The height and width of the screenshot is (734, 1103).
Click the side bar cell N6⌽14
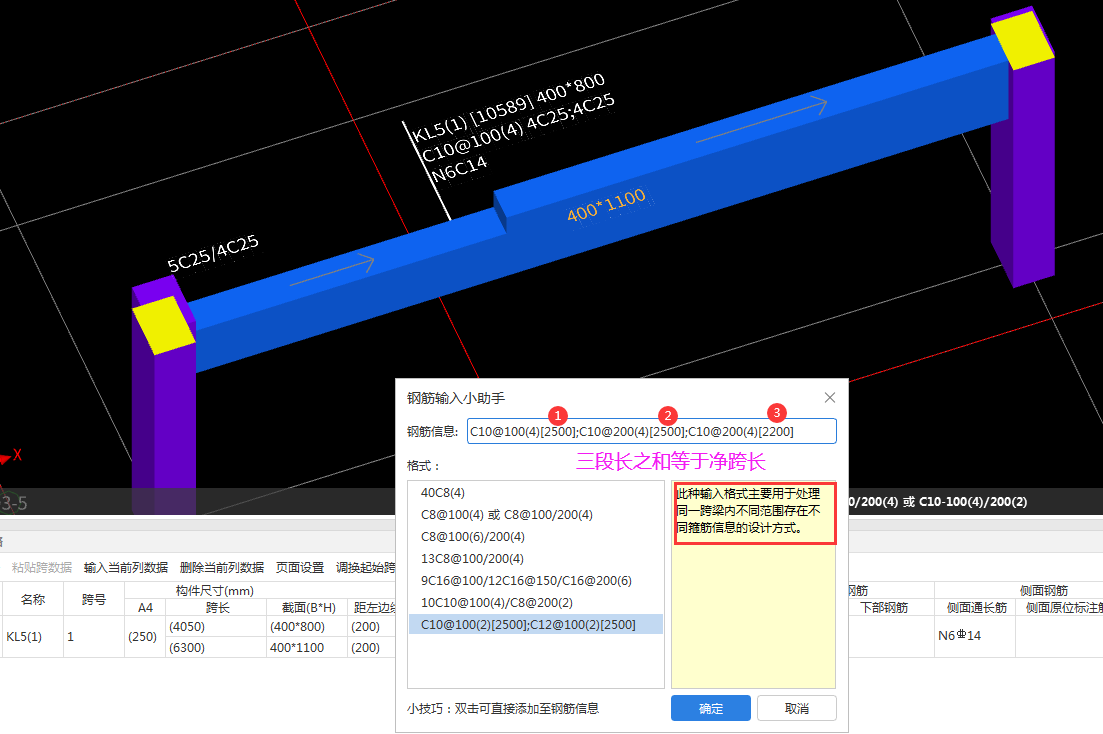(x=974, y=635)
